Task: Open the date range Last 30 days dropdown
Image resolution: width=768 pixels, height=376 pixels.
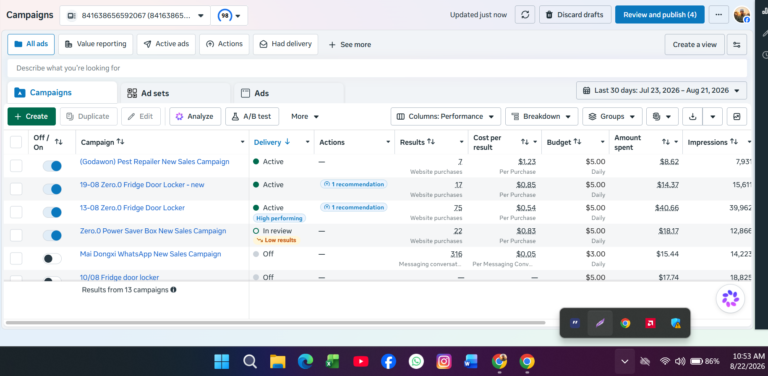Action: (661, 91)
